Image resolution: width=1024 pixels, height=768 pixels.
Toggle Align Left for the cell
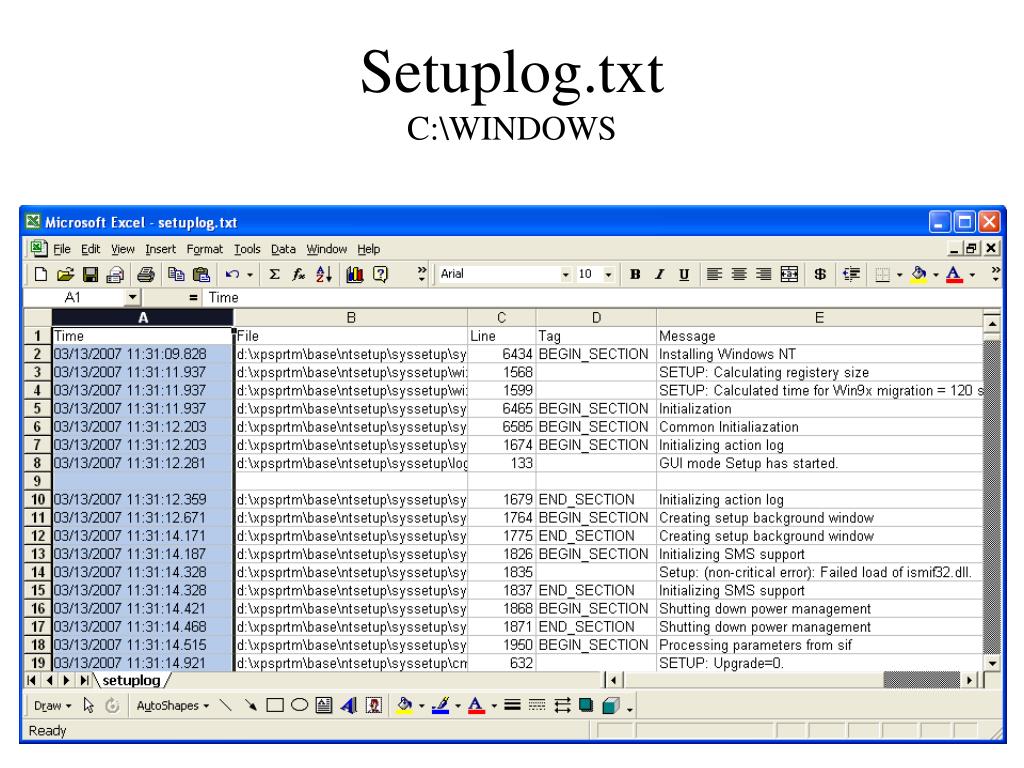pos(714,274)
